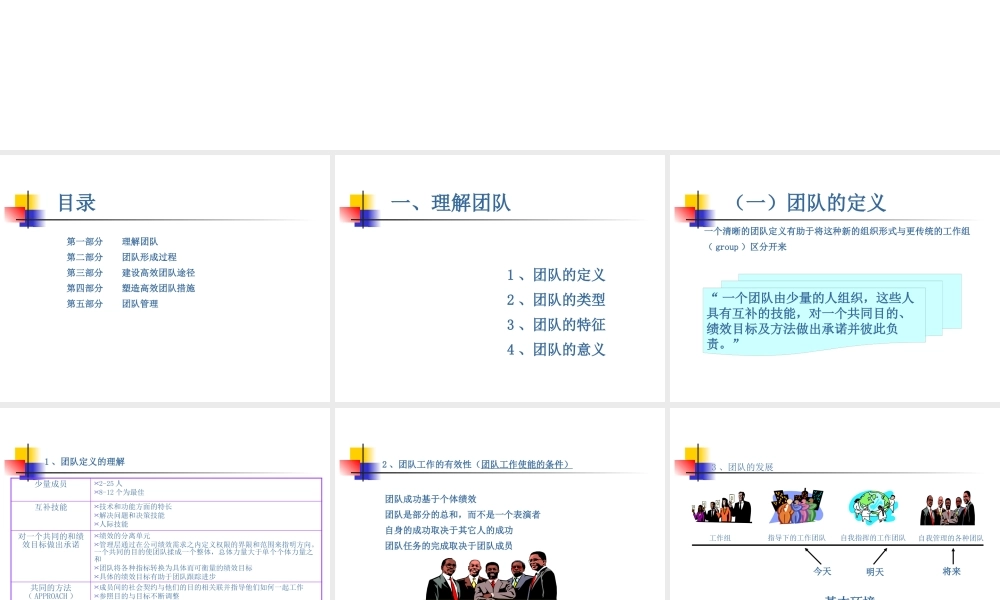
Task: Click 第三部分 in the 目录 list
Action: pyautogui.click(x=85, y=272)
